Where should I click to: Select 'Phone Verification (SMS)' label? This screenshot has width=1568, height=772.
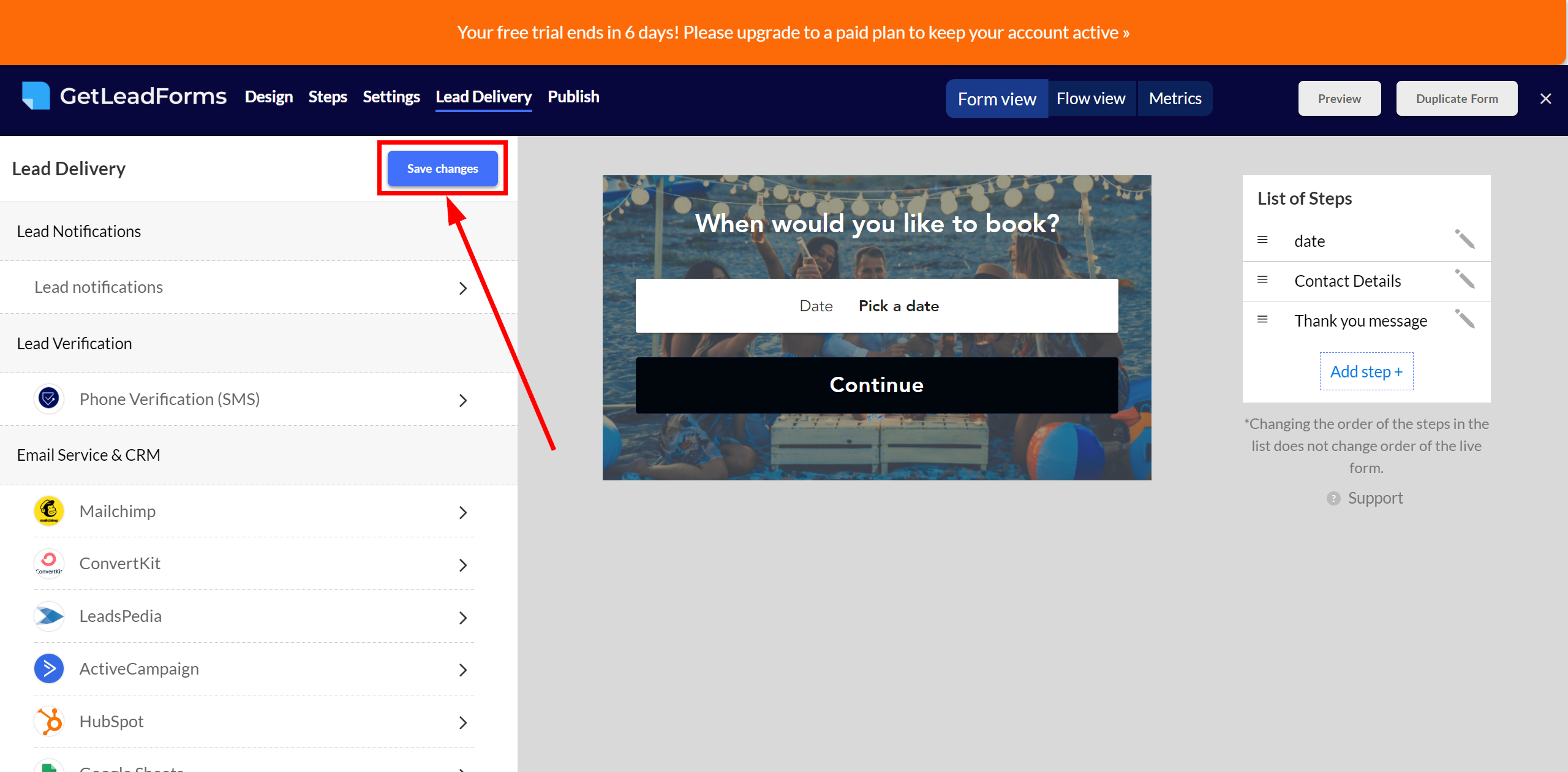point(170,399)
